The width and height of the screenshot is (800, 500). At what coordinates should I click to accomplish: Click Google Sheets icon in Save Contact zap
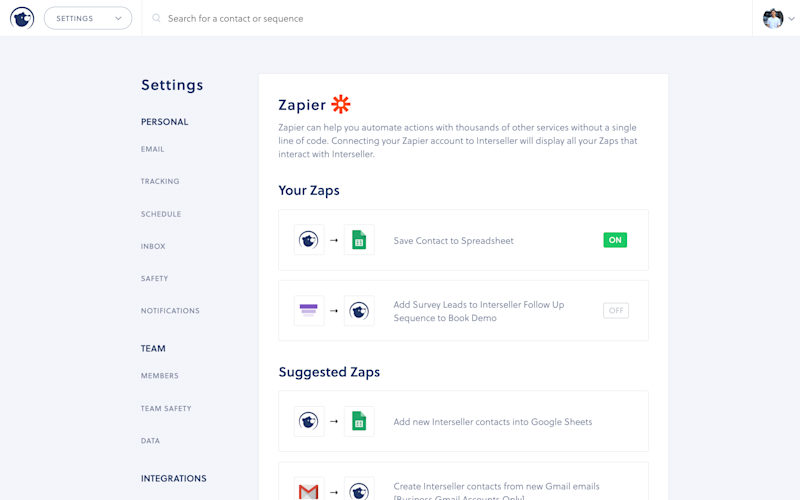(359, 240)
